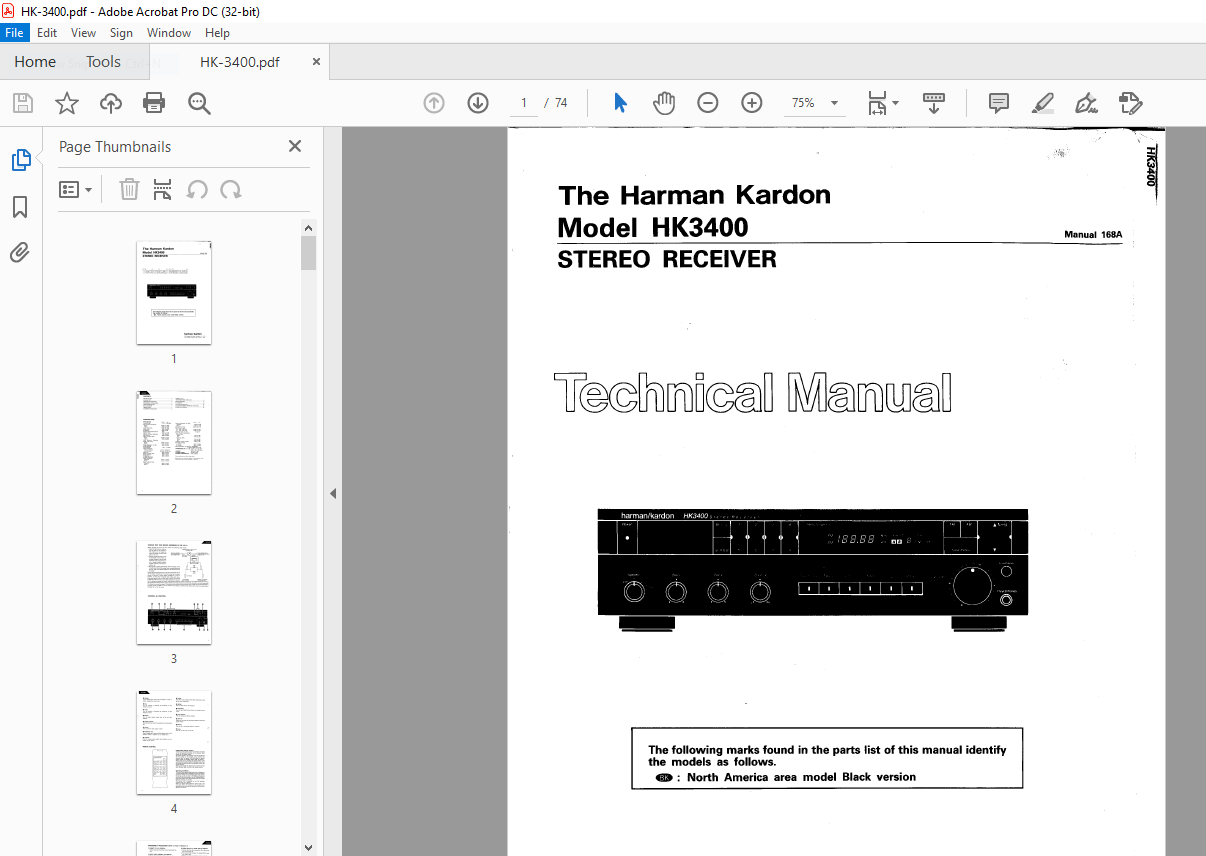Open the Help menu
The width and height of the screenshot is (1206, 856).
pyautogui.click(x=217, y=33)
